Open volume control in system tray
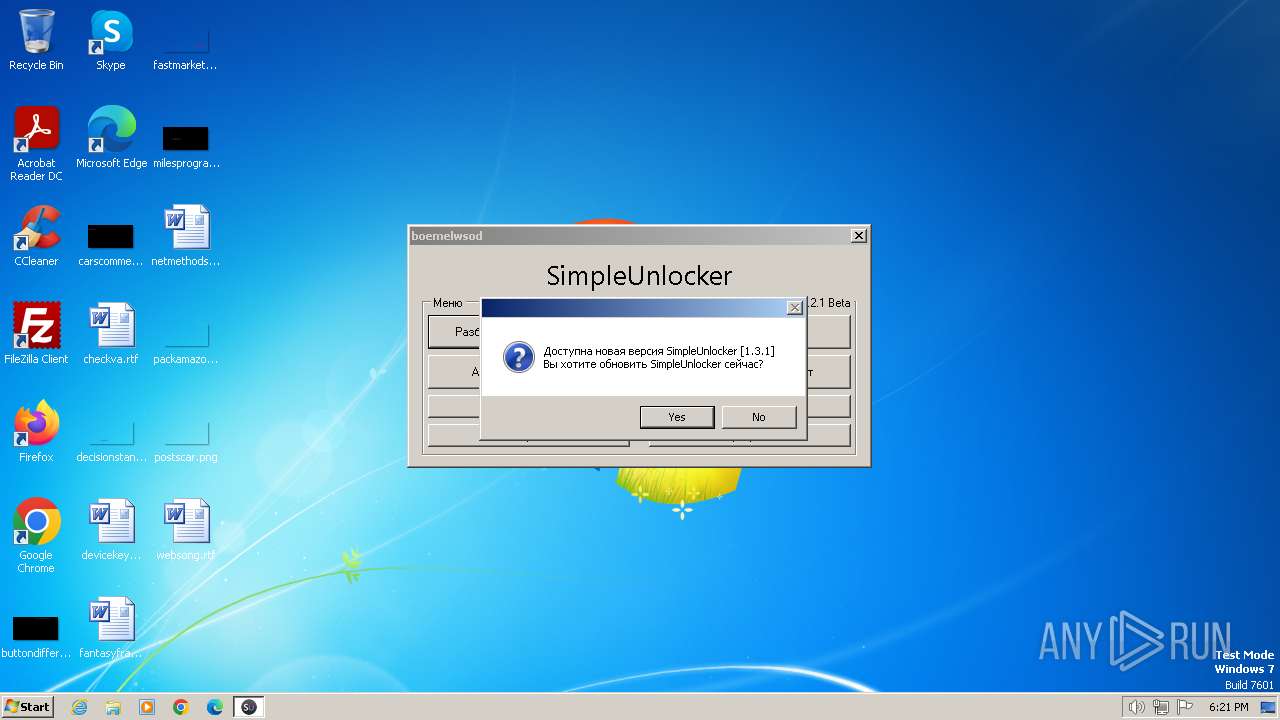This screenshot has width=1280, height=720. pyautogui.click(x=1136, y=707)
